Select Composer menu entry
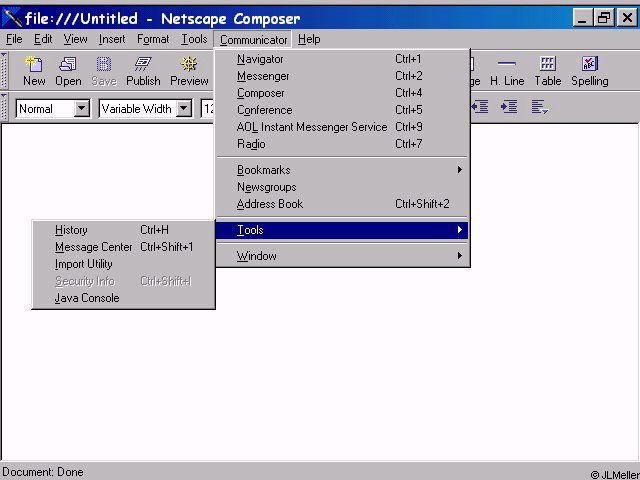Image resolution: width=640 pixels, height=480 pixels. click(342, 93)
